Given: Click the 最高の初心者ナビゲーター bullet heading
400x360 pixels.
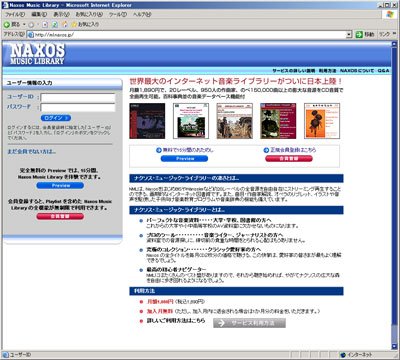Looking at the screenshot, I should (176, 269).
